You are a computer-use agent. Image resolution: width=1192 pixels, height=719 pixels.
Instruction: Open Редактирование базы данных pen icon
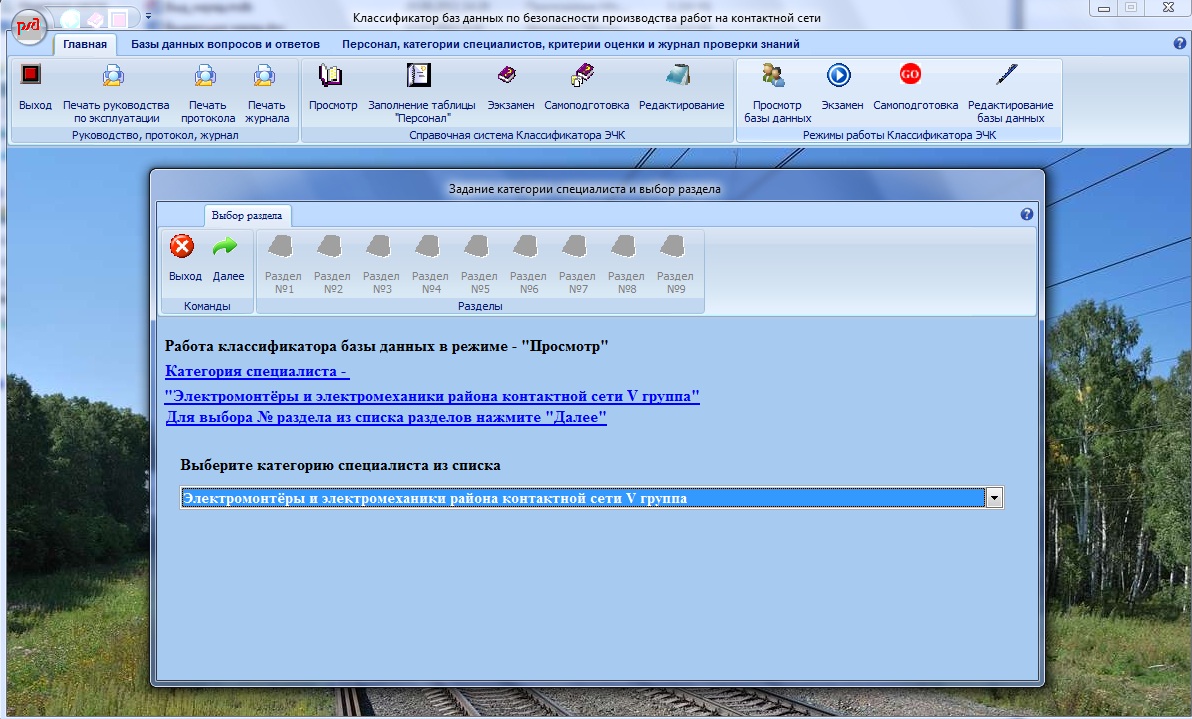tap(1009, 76)
